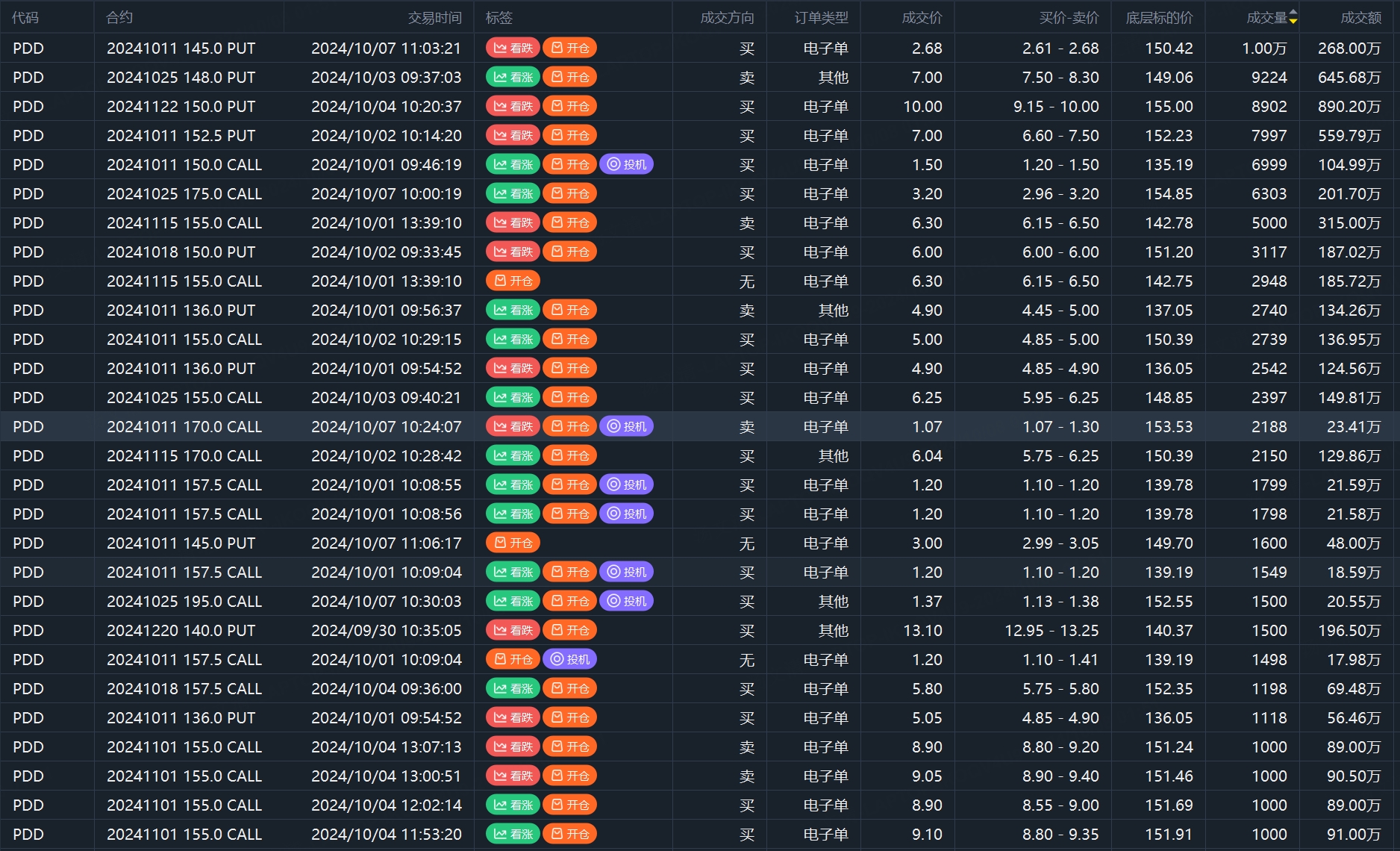Click the volume value 1.00万

[1264, 48]
